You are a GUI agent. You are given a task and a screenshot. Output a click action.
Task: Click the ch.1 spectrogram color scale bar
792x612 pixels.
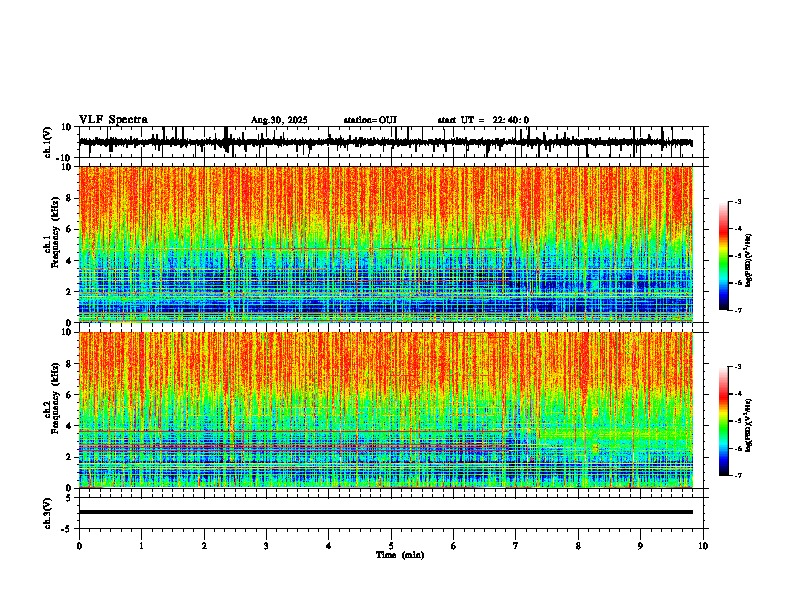pyautogui.click(x=723, y=256)
